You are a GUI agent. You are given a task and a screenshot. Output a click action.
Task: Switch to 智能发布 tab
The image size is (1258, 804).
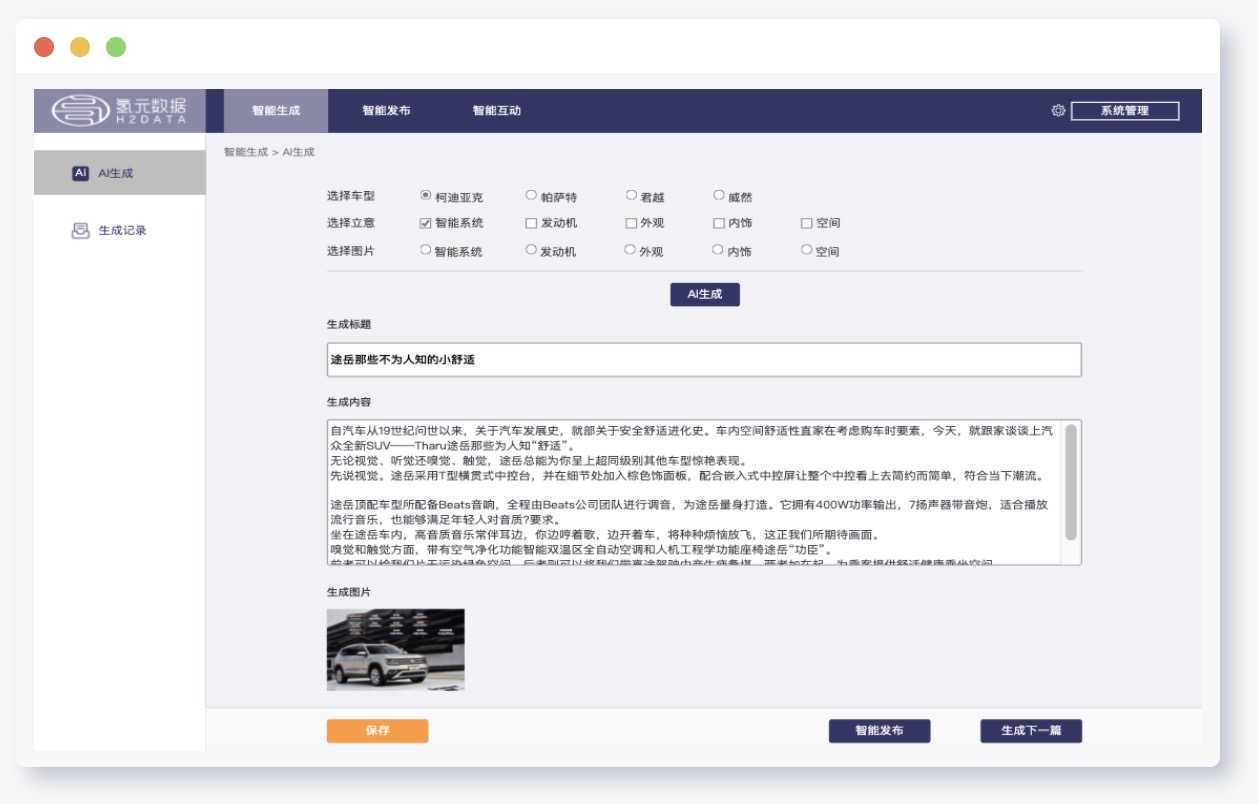coord(386,111)
